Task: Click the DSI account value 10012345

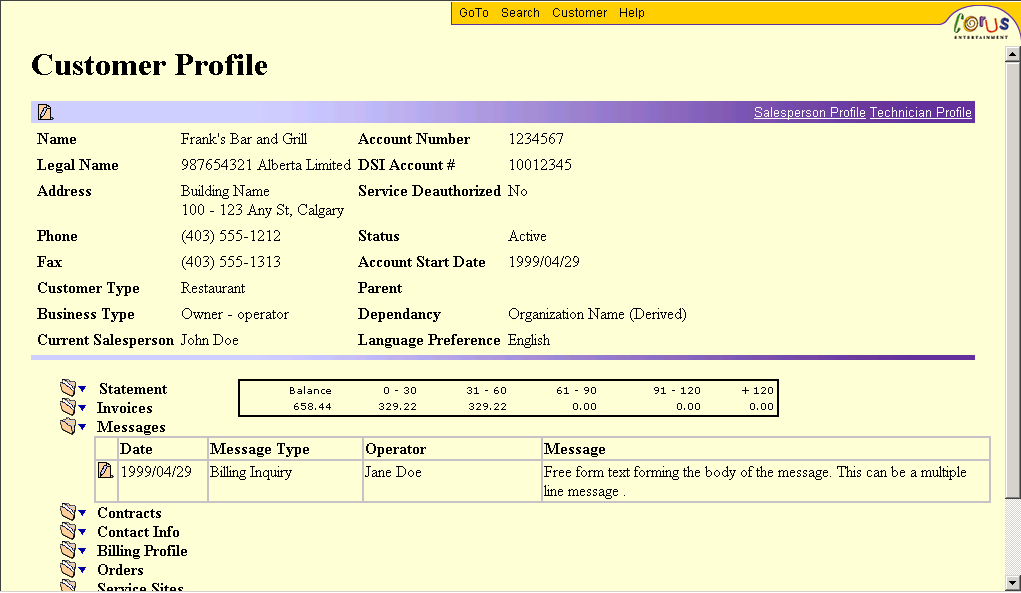Action: [540, 165]
